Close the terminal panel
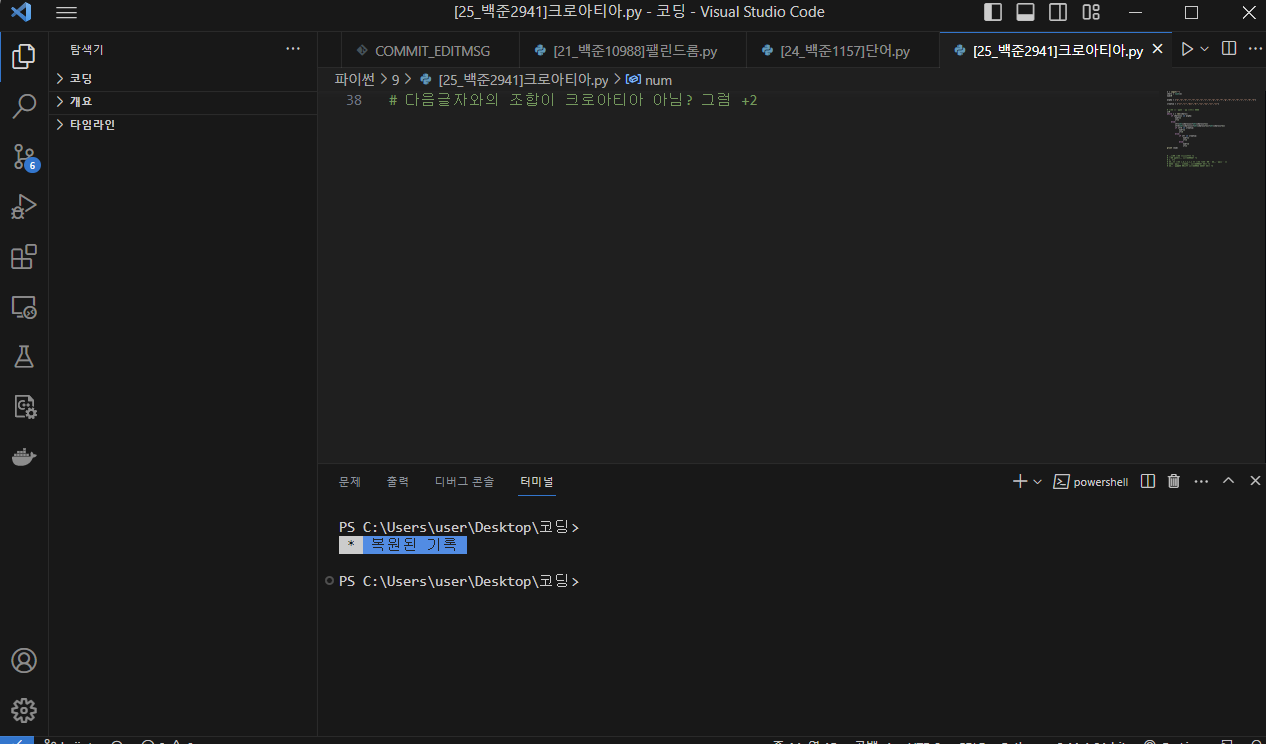This screenshot has height=744, width=1266. (1255, 481)
